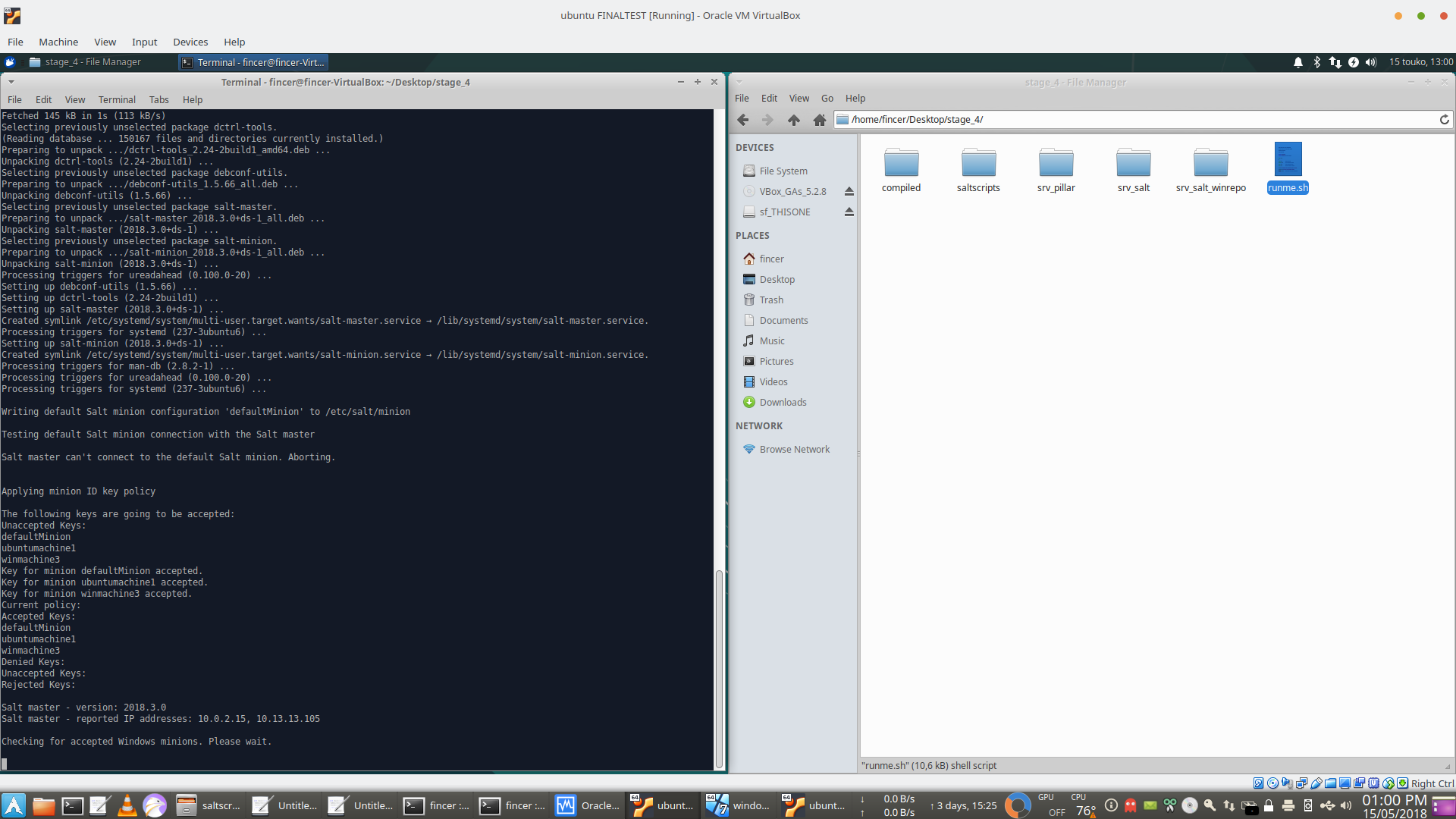Click the volume speaker panel icon

(1371, 62)
